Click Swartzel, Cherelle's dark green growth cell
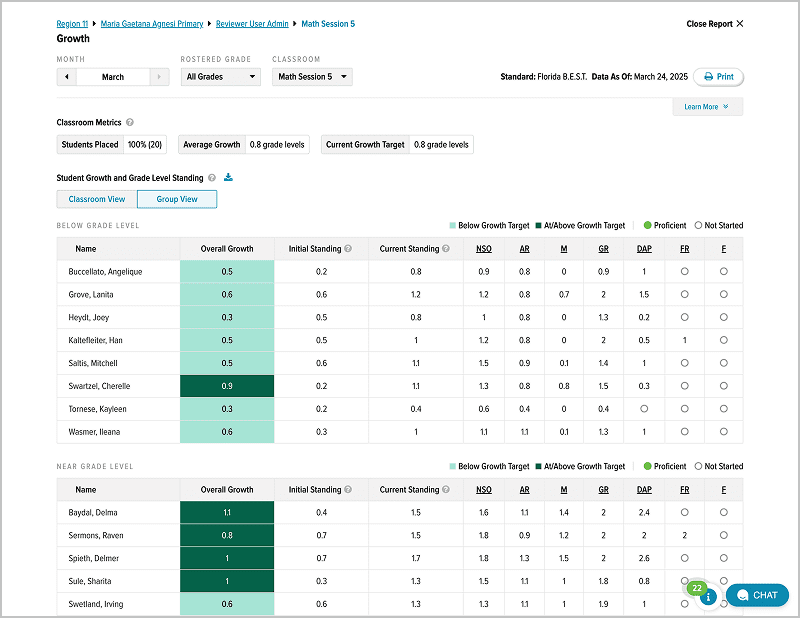Viewport: 800px width, 618px height. (227, 386)
